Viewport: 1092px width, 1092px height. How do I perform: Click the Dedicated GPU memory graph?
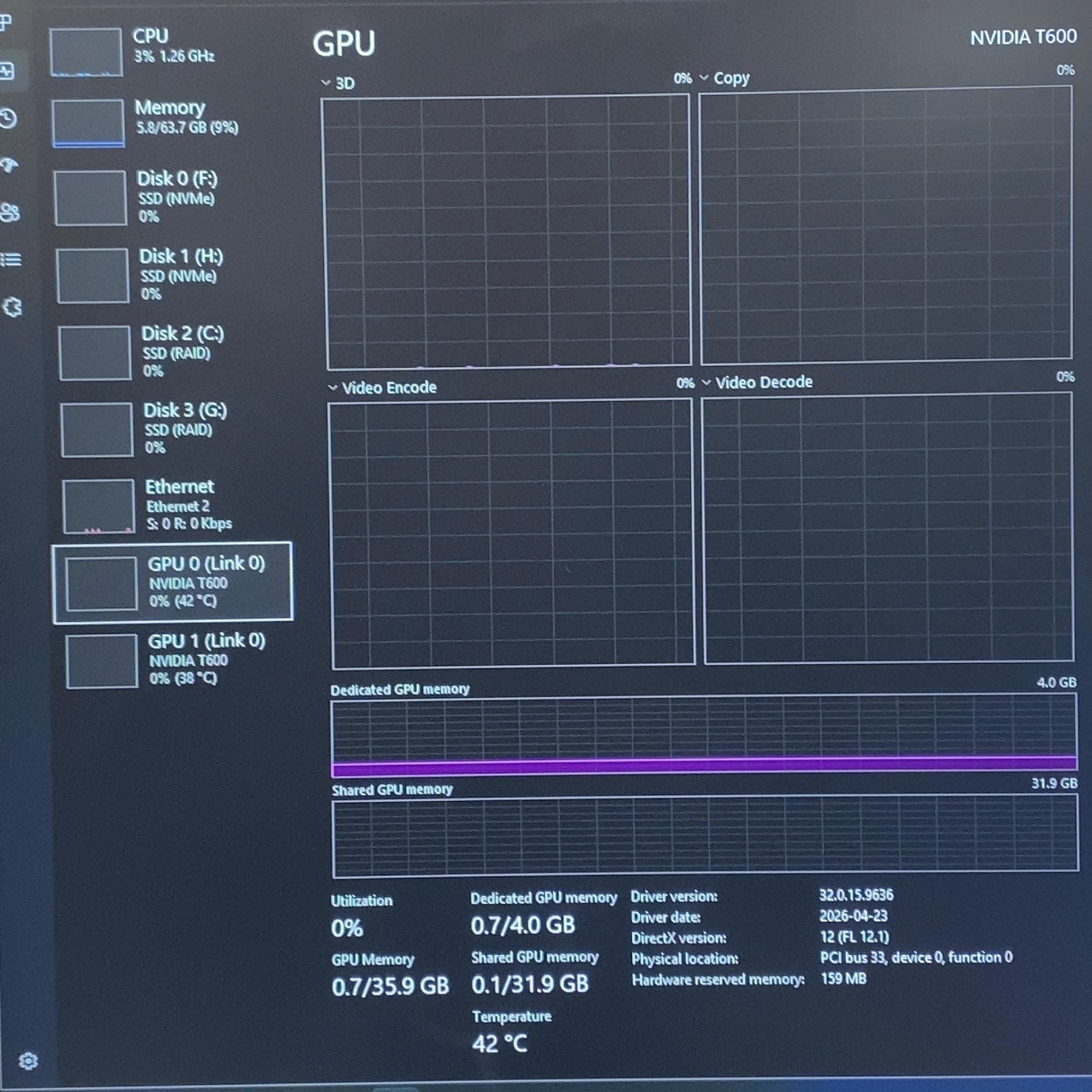[704, 736]
